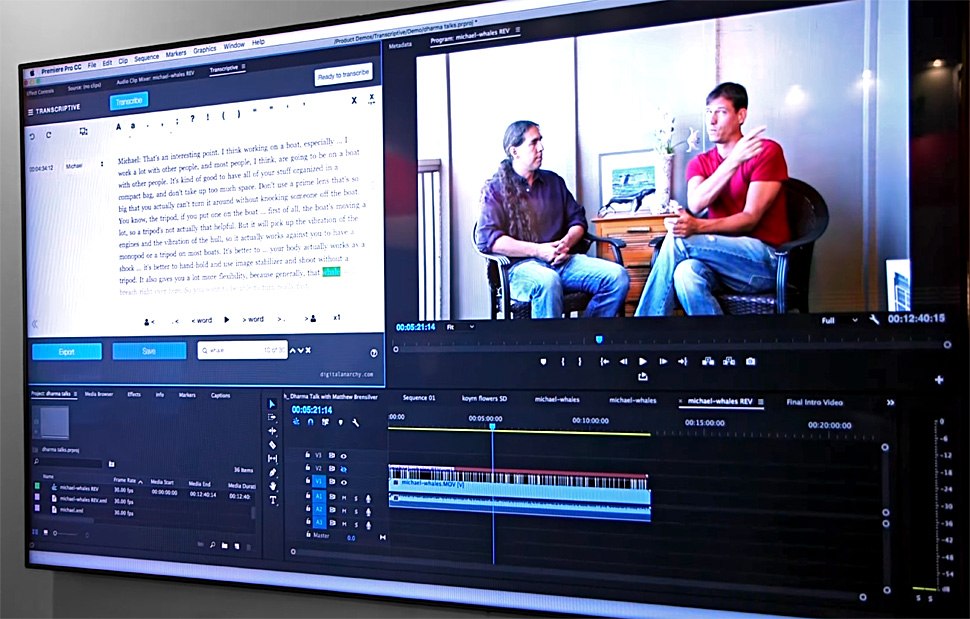The width and height of the screenshot is (970, 619).
Task: Open timeline display settings wrench
Action: click(356, 423)
